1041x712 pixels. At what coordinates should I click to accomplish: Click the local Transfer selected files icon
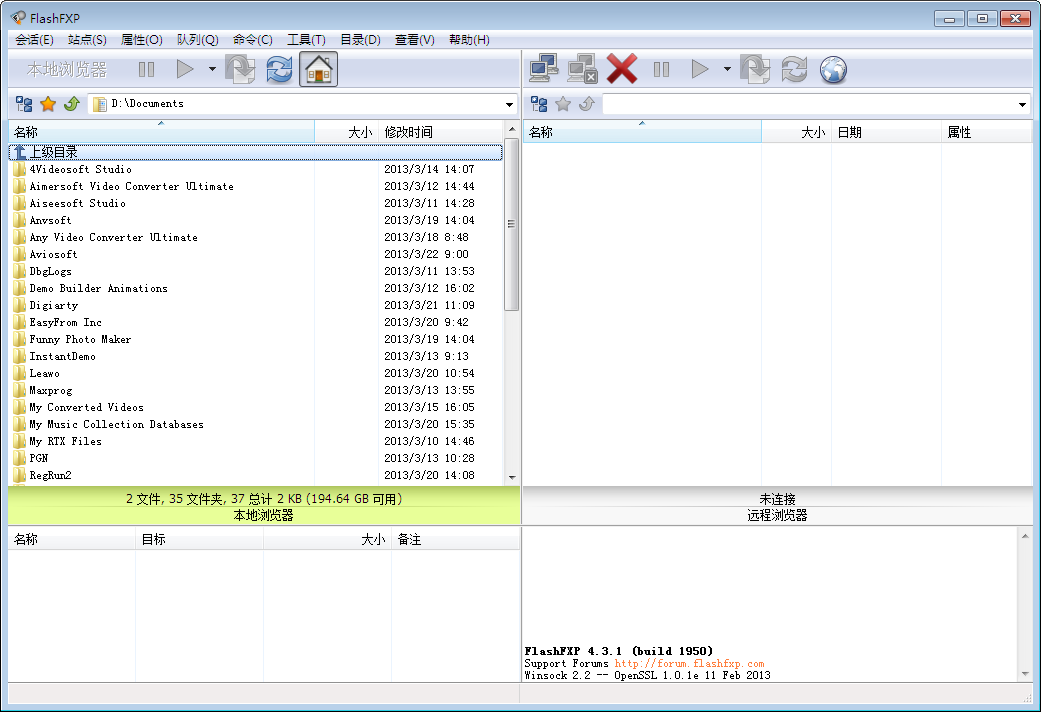[240, 70]
